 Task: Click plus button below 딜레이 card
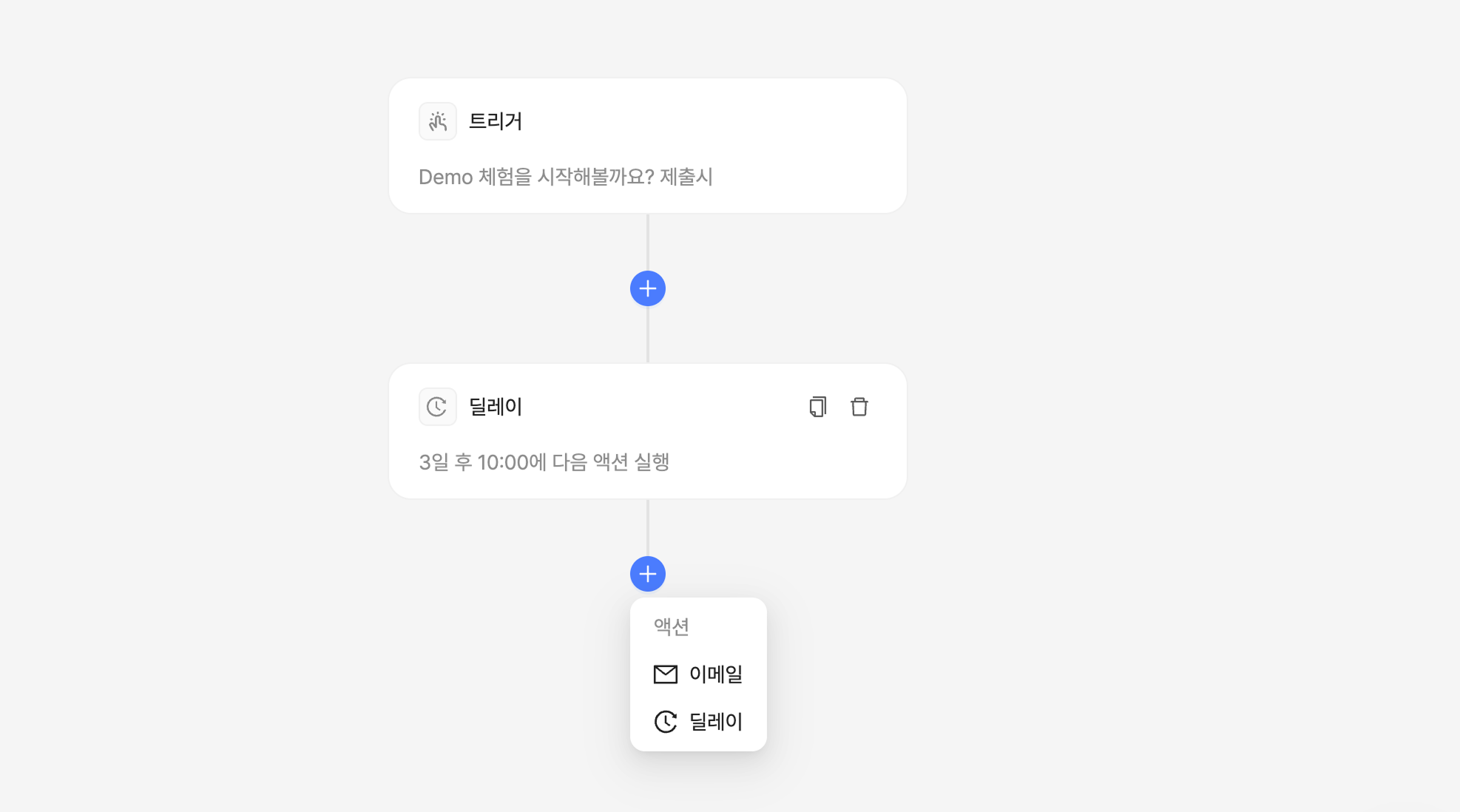click(648, 574)
